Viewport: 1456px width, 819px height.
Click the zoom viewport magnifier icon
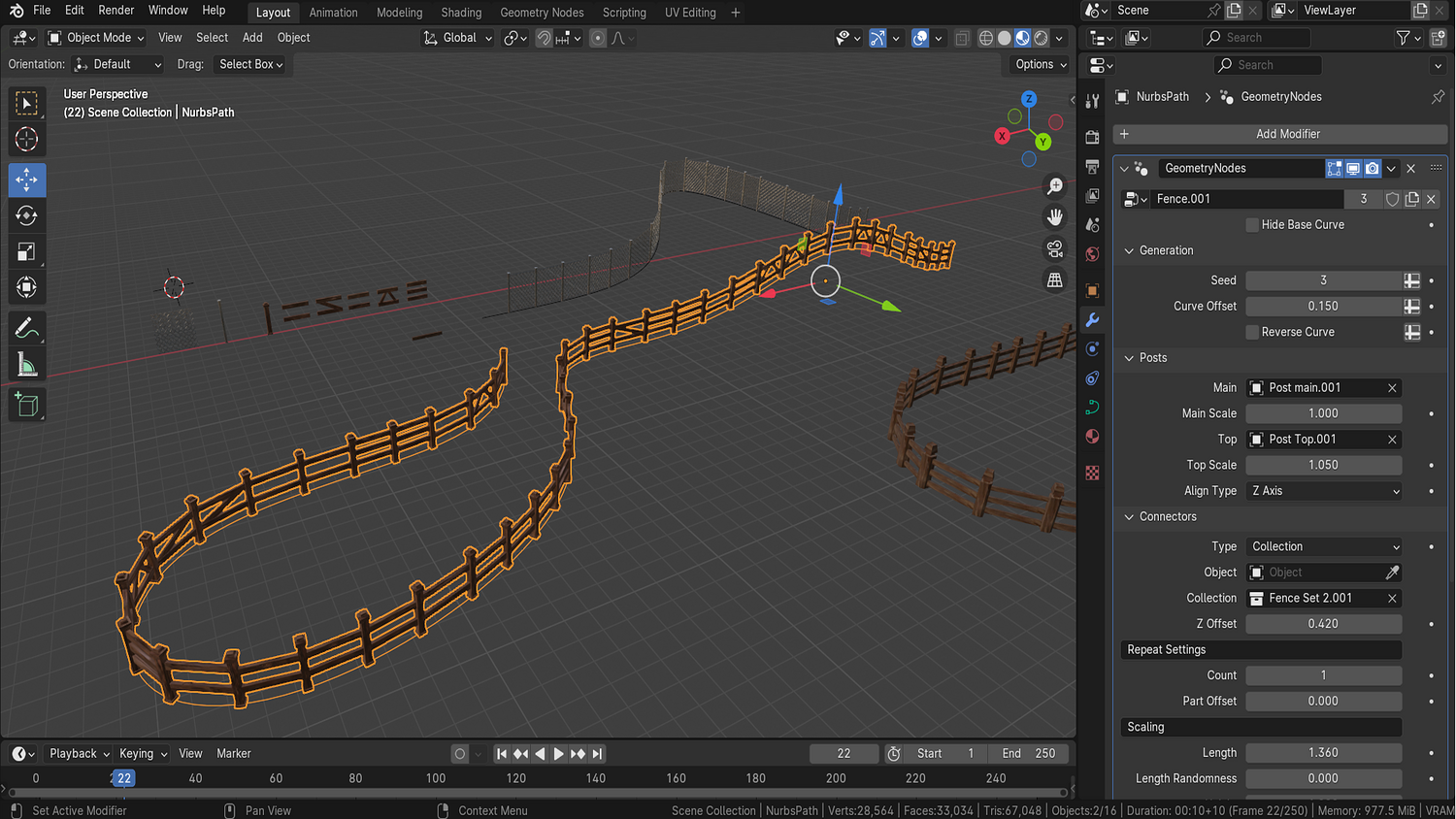1055,185
